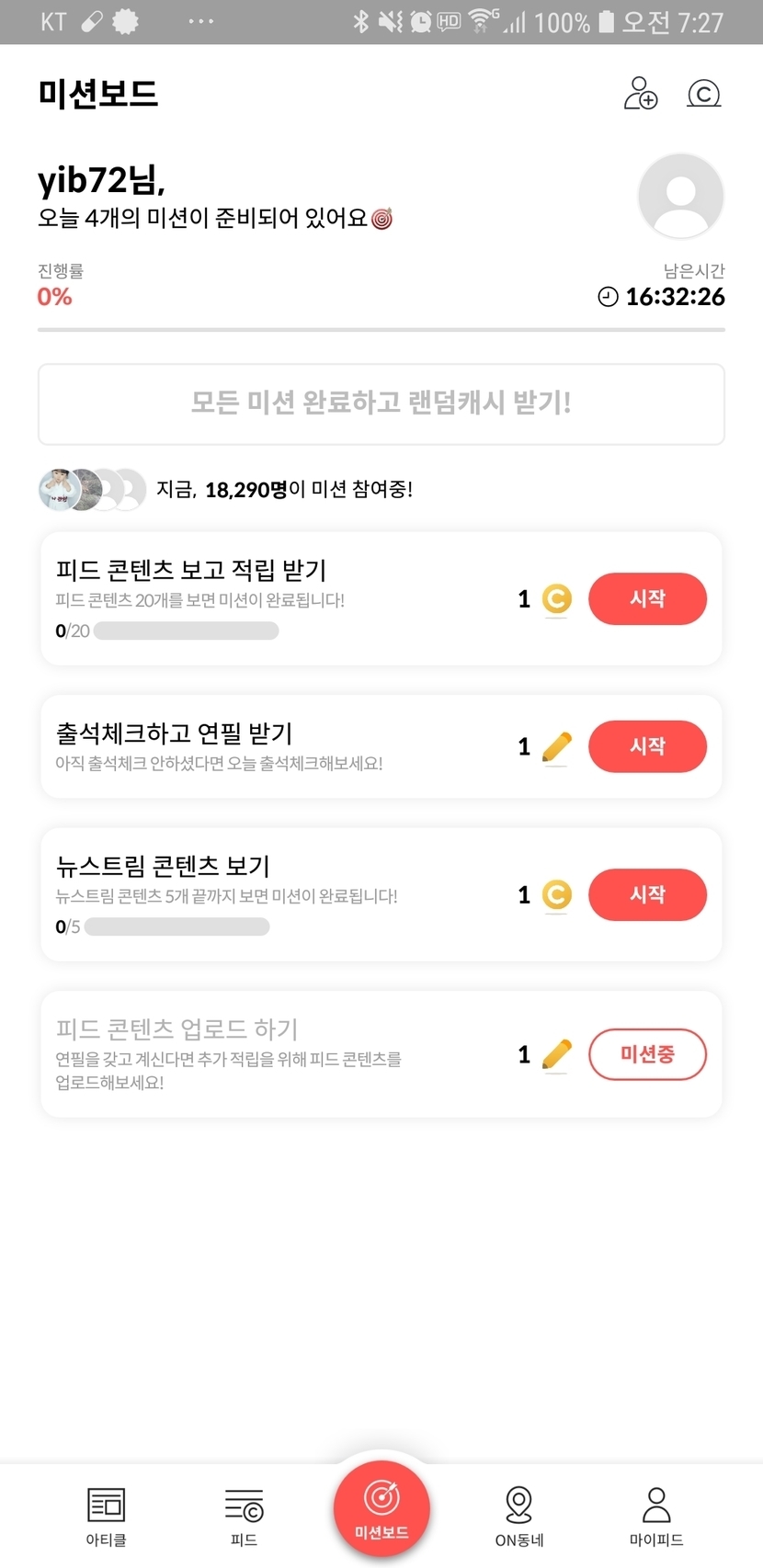Tap the 뉴스트림 0/5 progress bar
763x1568 pixels.
tap(177, 926)
